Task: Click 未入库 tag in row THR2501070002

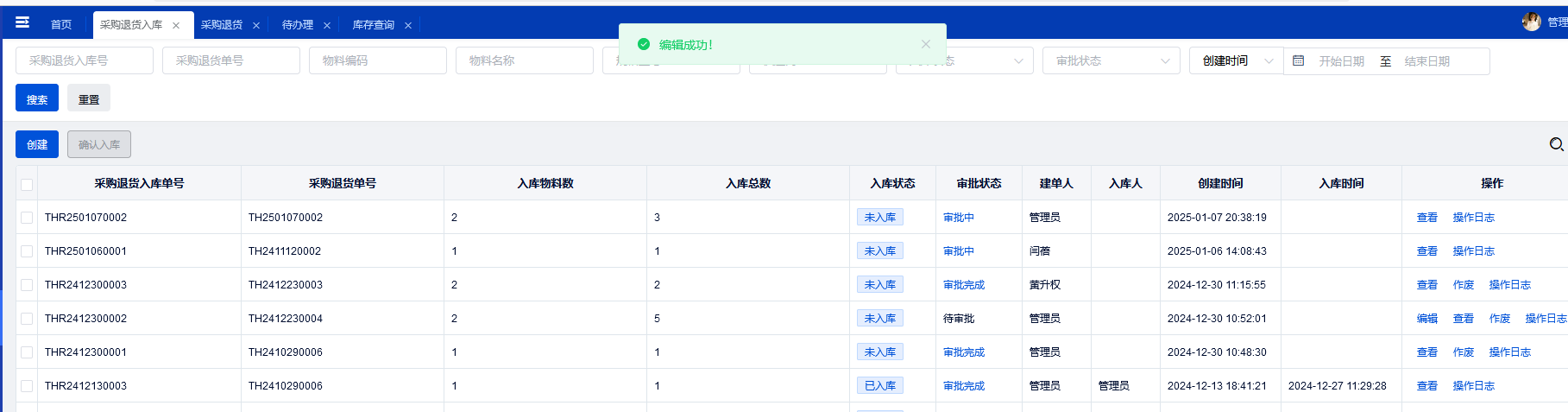Action: tap(880, 218)
